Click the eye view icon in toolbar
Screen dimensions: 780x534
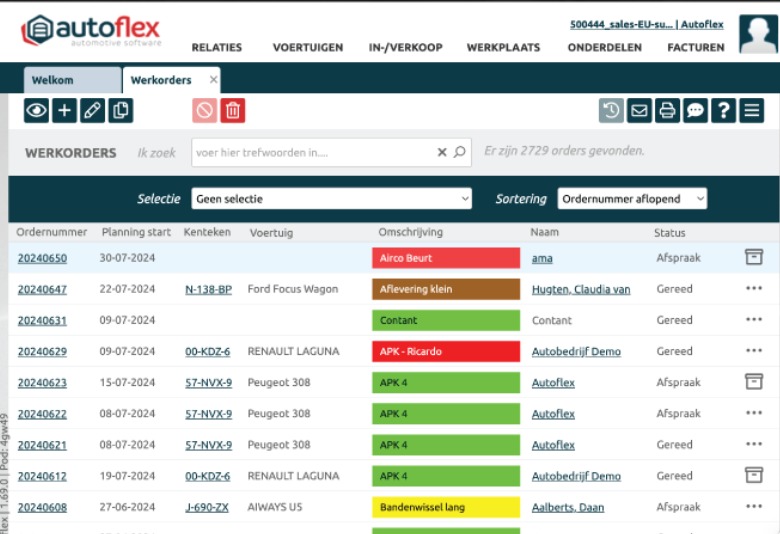tap(37, 110)
